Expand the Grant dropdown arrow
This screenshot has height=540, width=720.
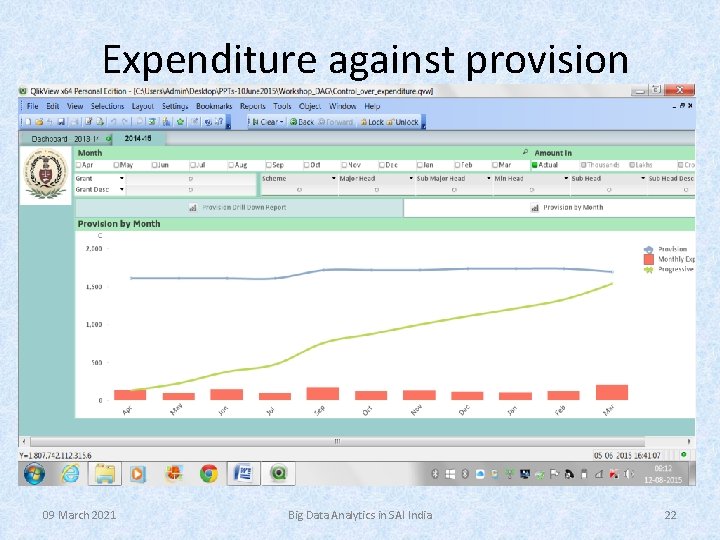pyautogui.click(x=122, y=178)
